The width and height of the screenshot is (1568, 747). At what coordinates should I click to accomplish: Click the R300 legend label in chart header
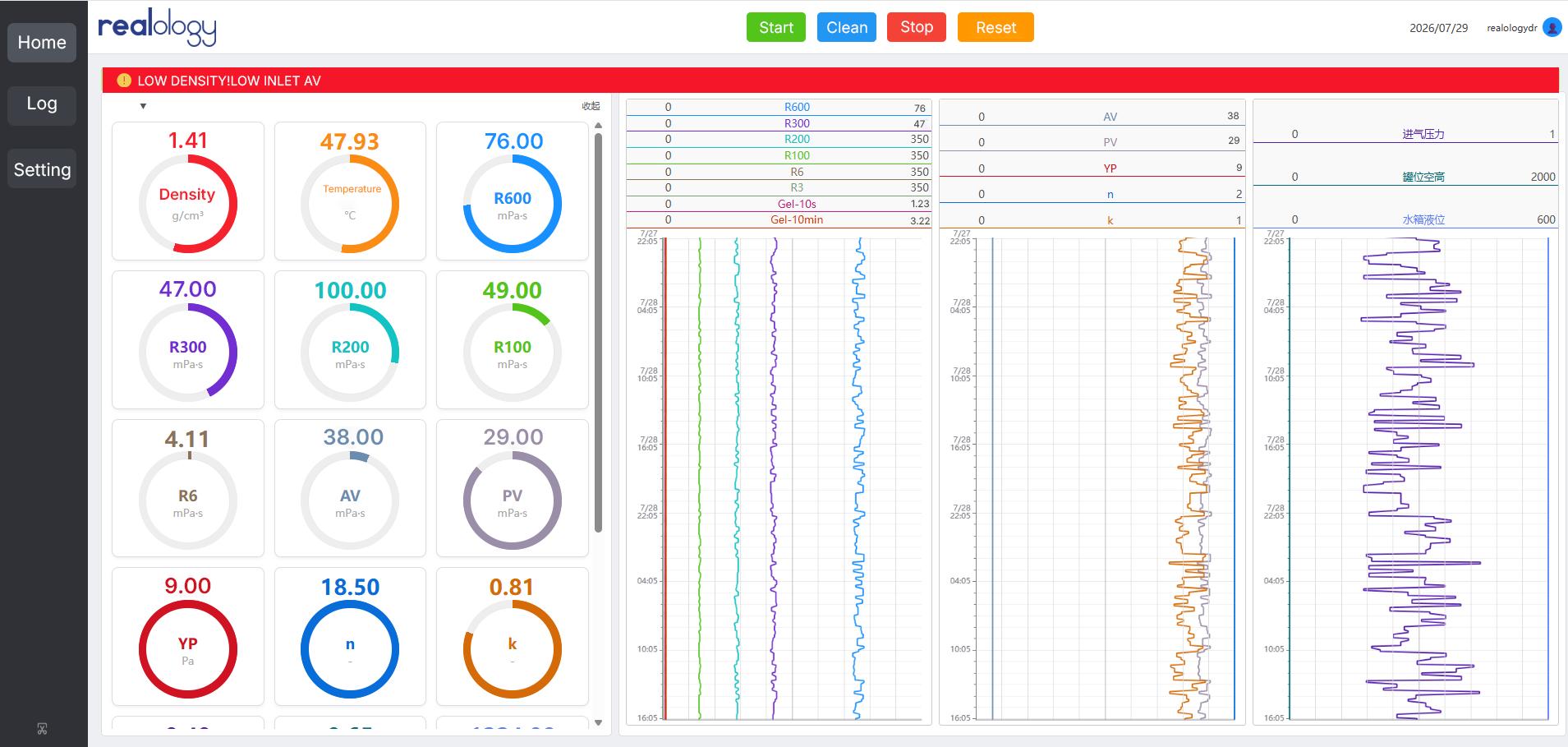coord(797,123)
